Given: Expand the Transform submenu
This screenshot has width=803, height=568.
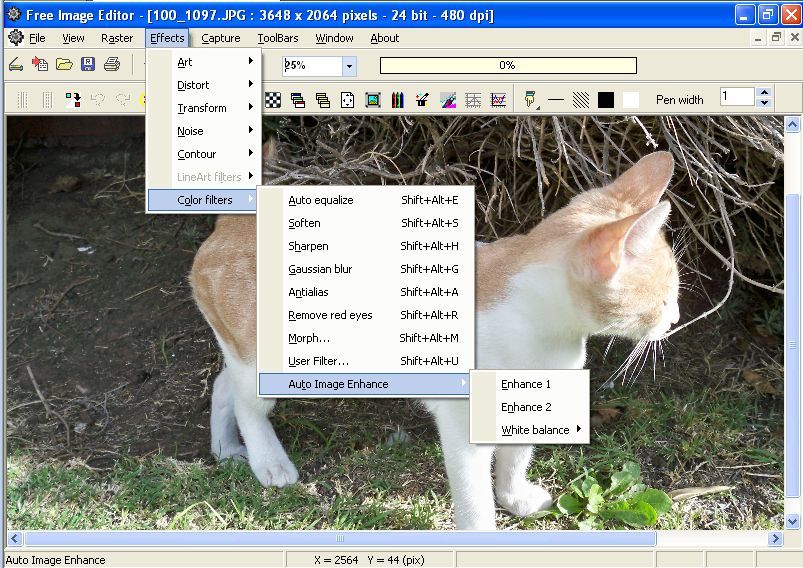Looking at the screenshot, I should 204,108.
